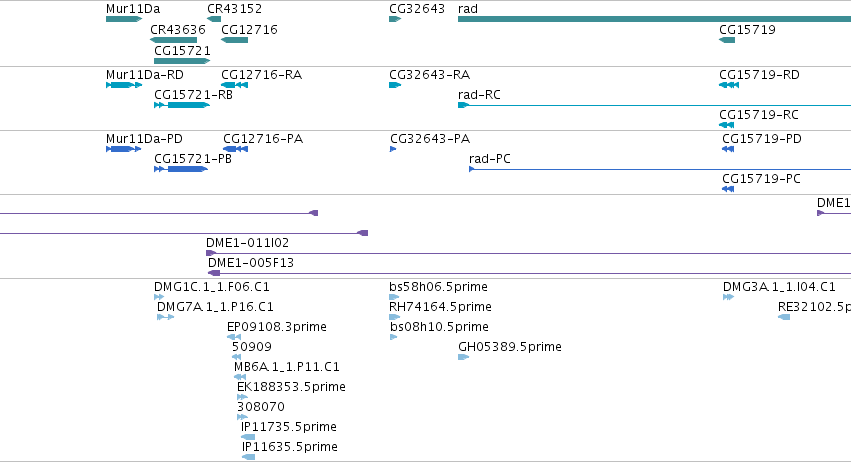The image size is (851, 462).
Task: Click EST bs58h06.5prime
Action: tap(439, 287)
